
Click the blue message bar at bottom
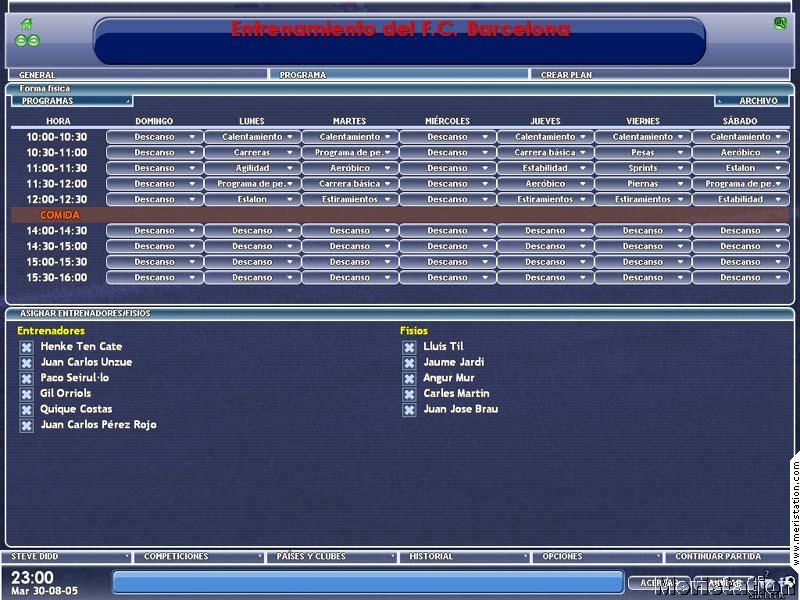[x=368, y=582]
